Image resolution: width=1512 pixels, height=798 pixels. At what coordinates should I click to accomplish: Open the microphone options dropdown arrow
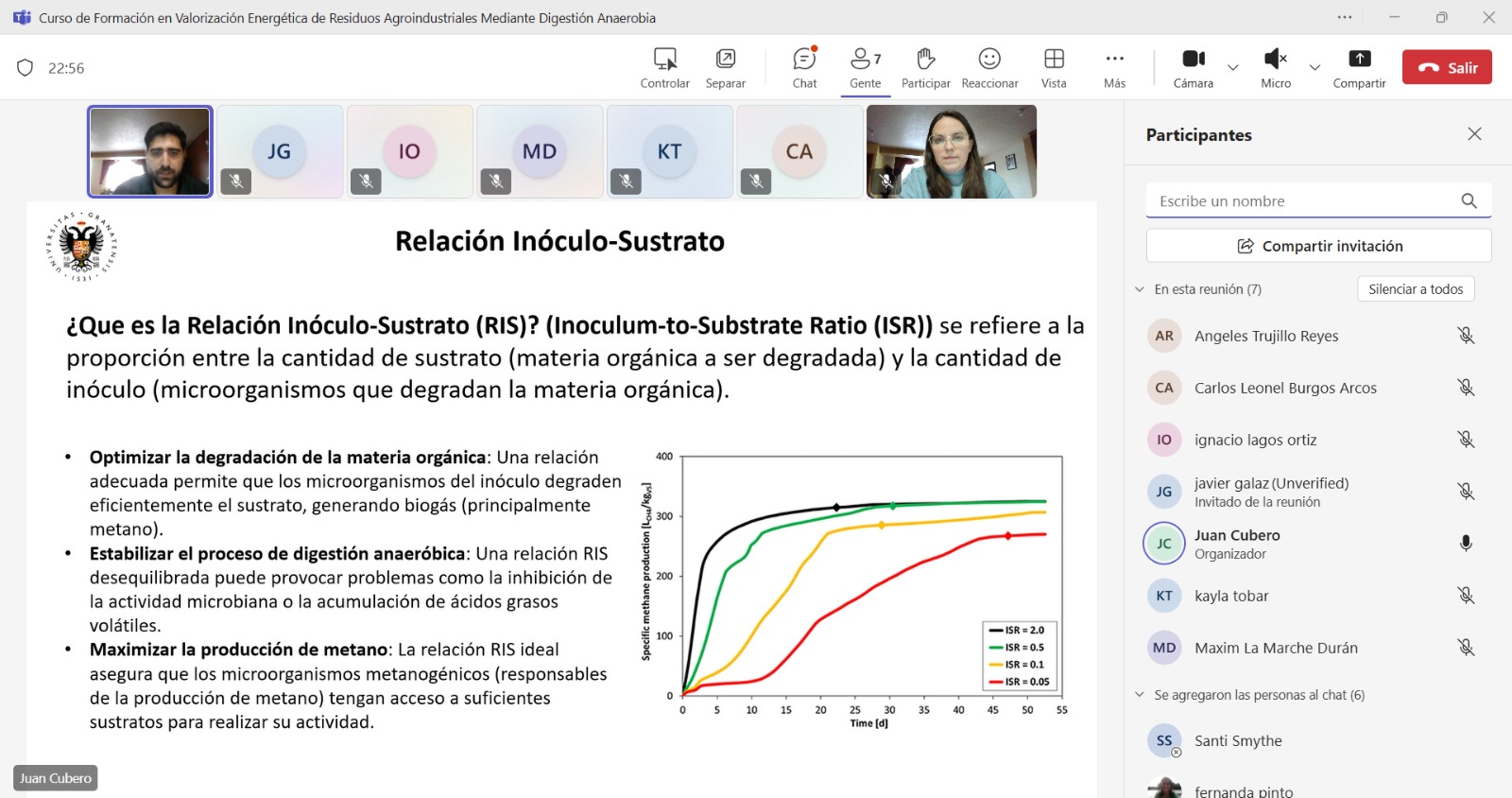pos(1314,67)
